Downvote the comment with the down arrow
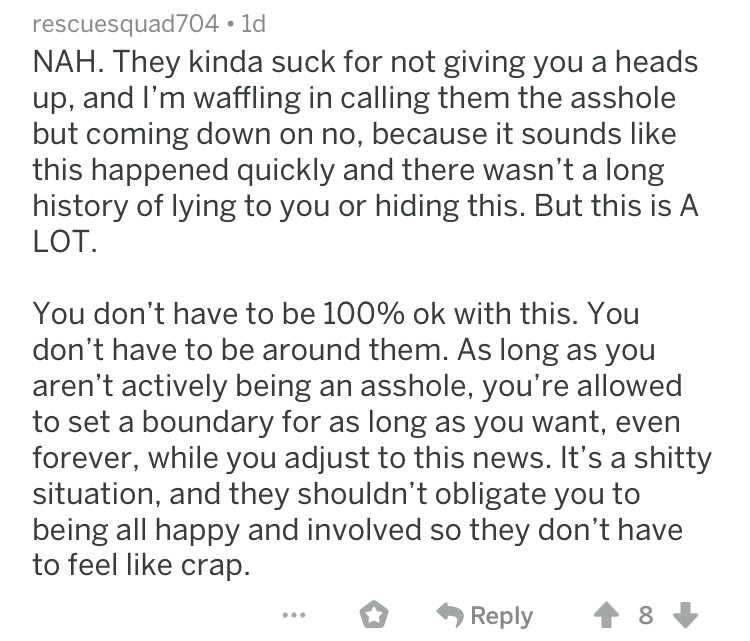The image size is (750, 641). (x=686, y=616)
